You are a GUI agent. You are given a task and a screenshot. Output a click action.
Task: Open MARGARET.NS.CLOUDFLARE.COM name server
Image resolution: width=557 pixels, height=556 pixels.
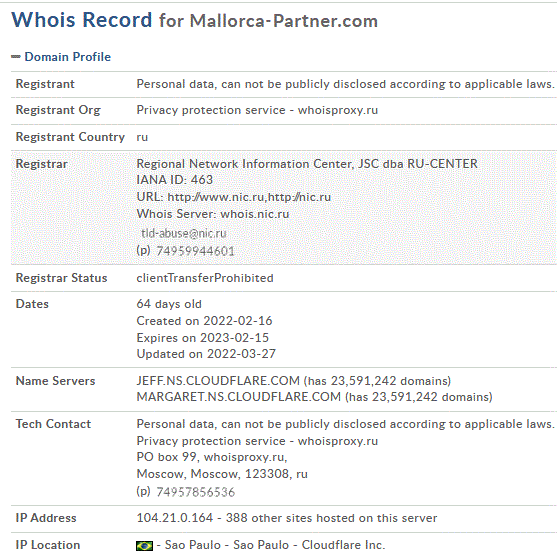pos(239,397)
